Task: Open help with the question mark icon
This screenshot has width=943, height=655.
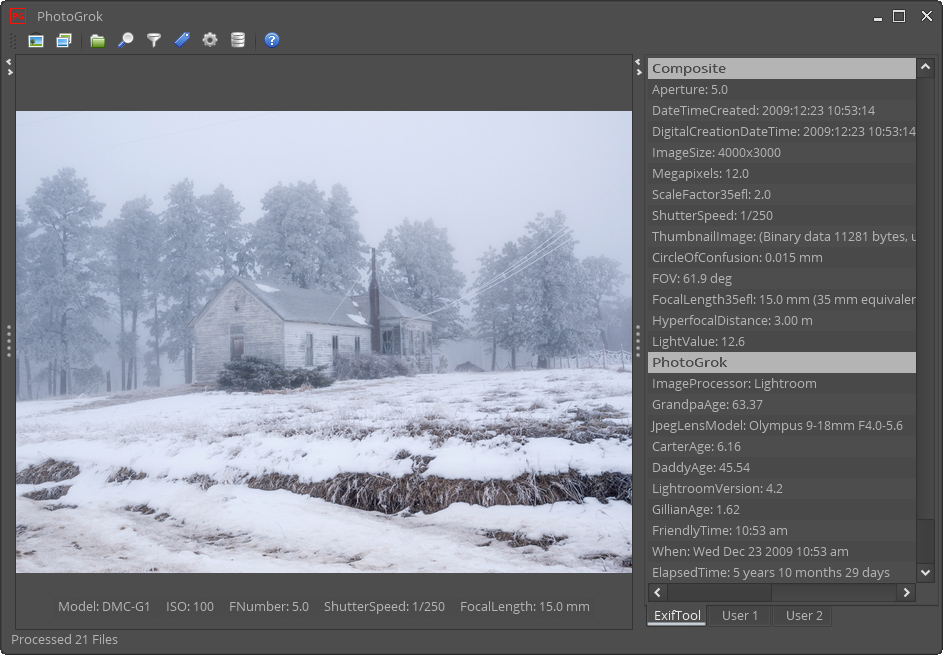Action: click(x=271, y=40)
